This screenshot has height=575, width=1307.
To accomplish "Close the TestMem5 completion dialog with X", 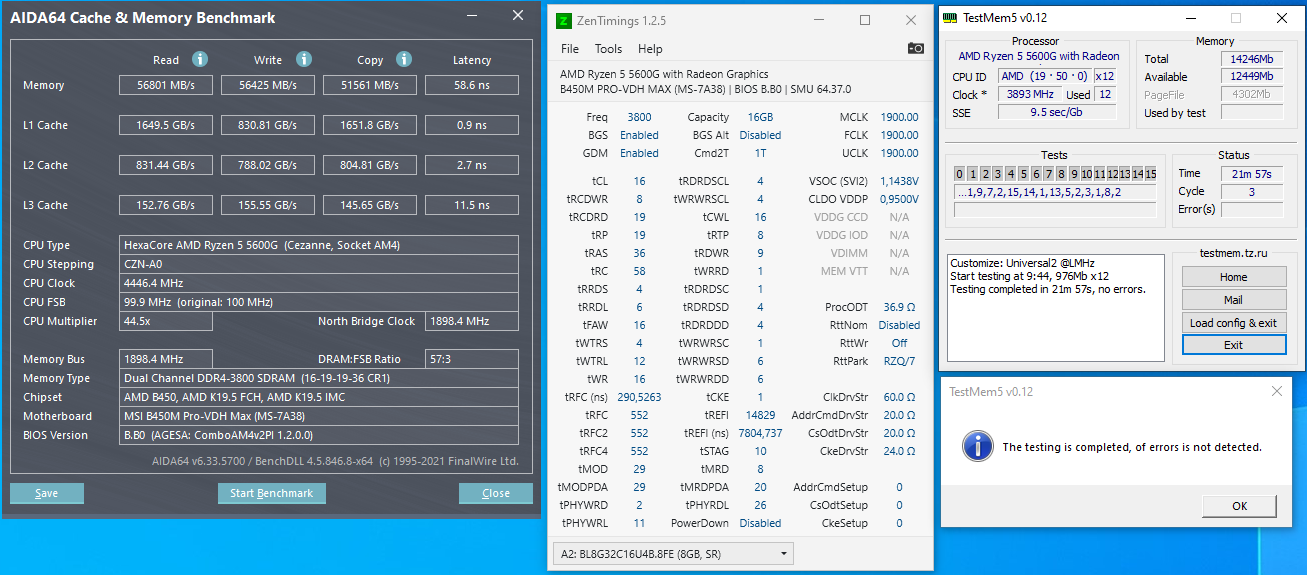I will [1279, 391].
